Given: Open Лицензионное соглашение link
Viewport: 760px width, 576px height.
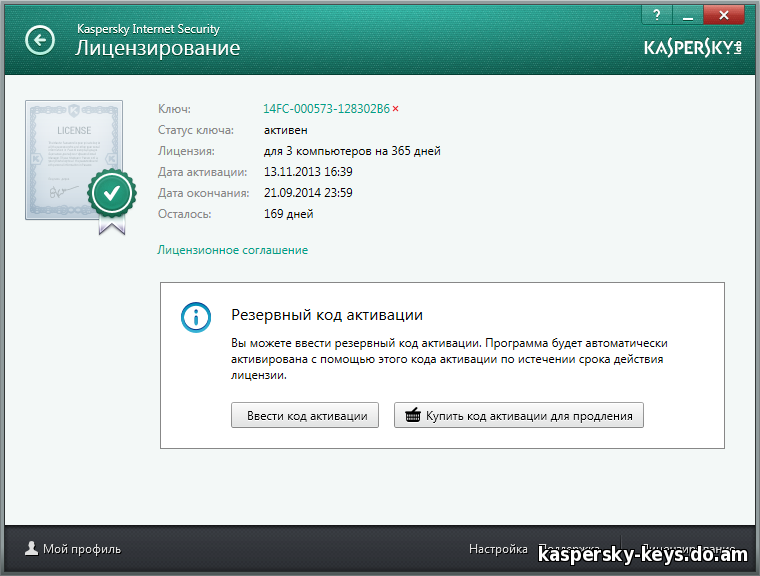Looking at the screenshot, I should tap(233, 250).
